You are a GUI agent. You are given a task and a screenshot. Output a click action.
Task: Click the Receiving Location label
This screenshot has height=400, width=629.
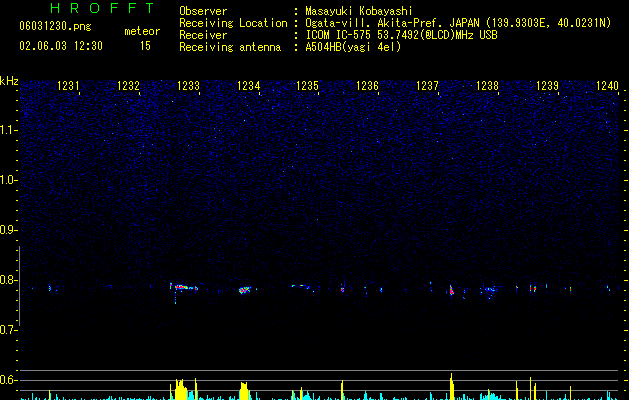(233, 23)
